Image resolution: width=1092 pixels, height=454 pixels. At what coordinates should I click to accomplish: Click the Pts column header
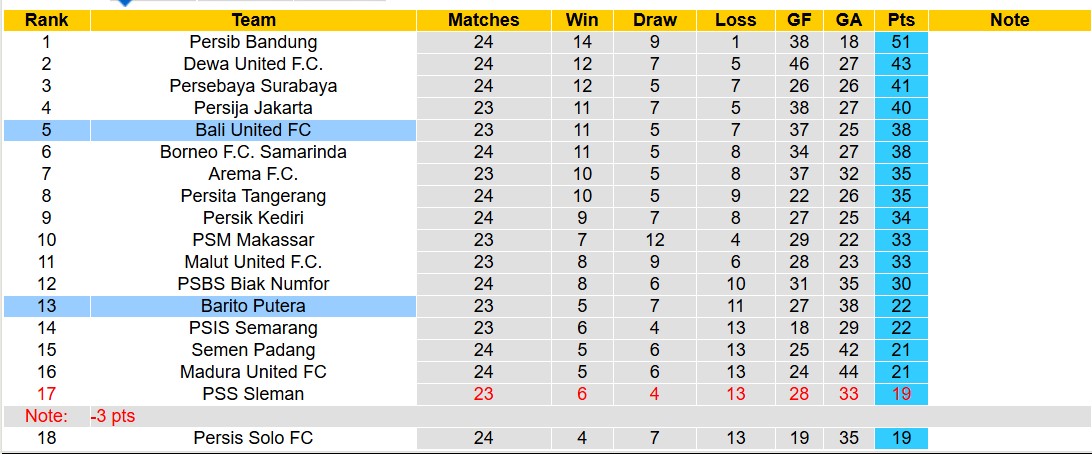point(901,20)
